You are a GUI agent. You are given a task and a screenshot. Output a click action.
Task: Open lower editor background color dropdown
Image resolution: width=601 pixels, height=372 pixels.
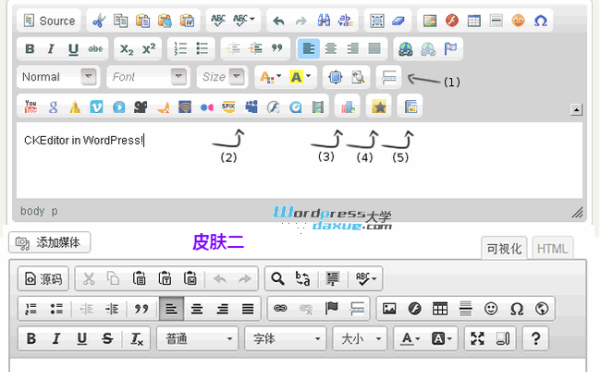(442, 339)
